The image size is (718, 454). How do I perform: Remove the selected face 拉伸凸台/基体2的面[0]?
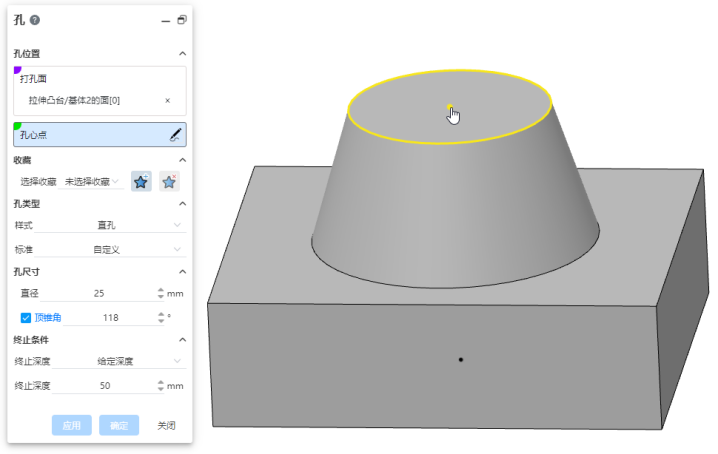coord(167,100)
